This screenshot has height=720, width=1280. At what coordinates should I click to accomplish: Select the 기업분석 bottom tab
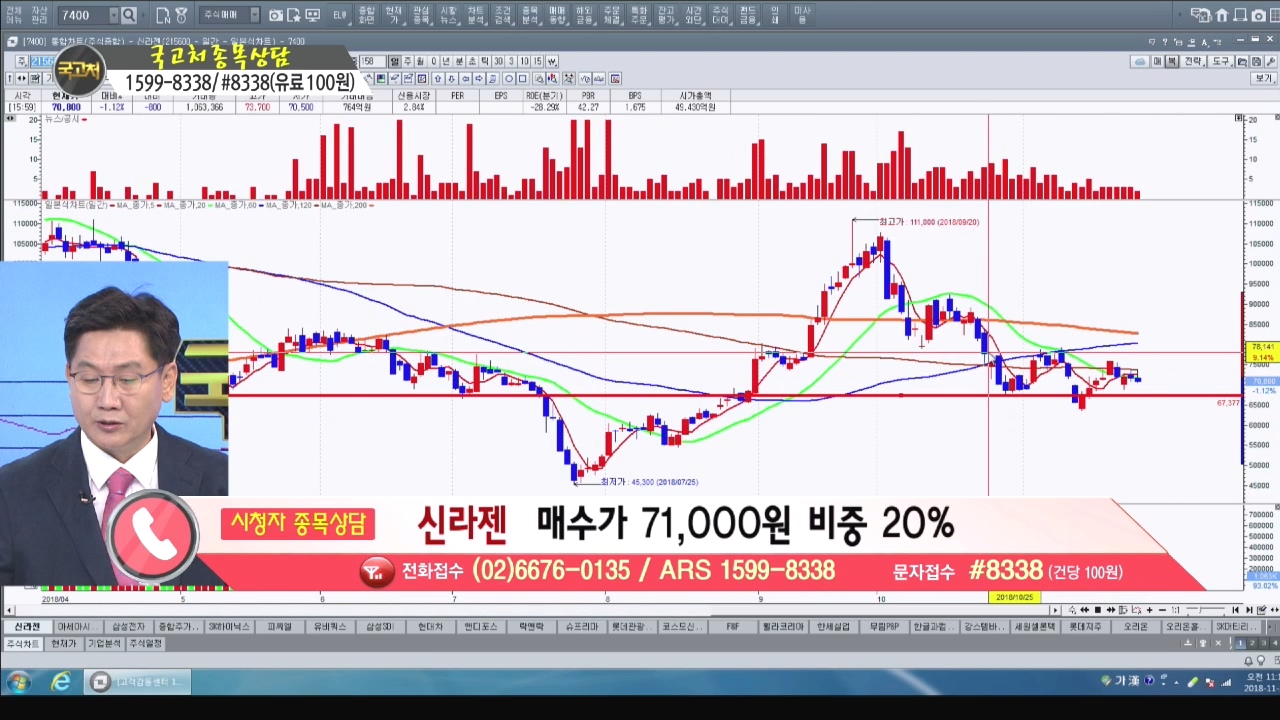(104, 644)
